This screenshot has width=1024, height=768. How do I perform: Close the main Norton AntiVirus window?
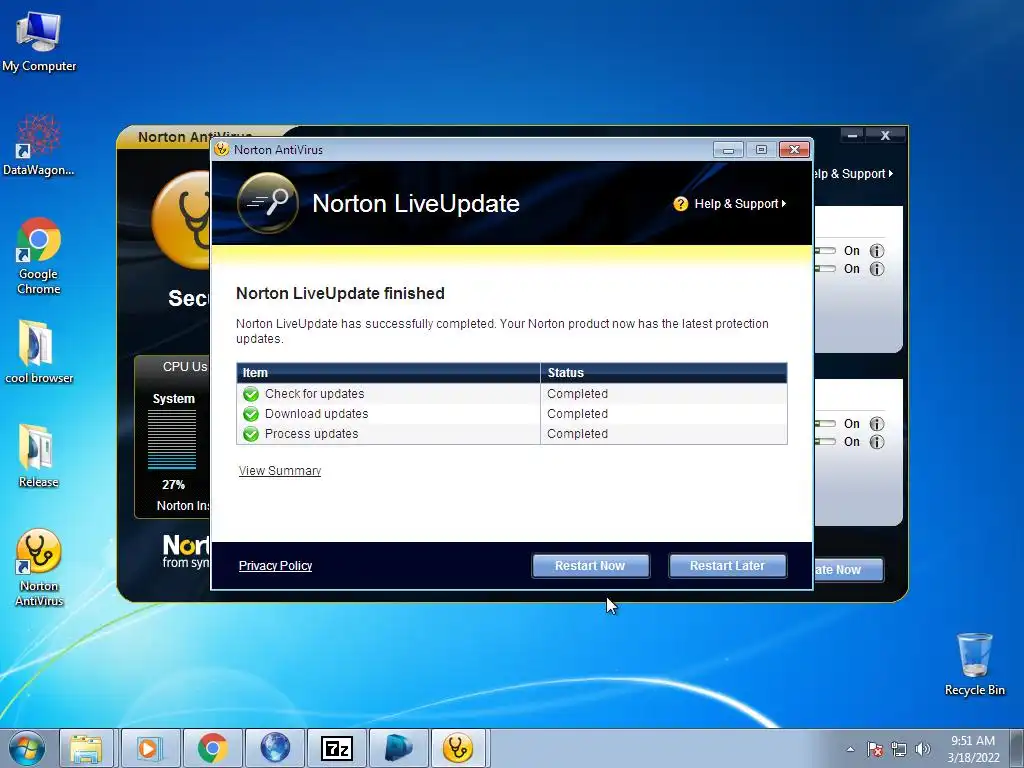pos(886,136)
